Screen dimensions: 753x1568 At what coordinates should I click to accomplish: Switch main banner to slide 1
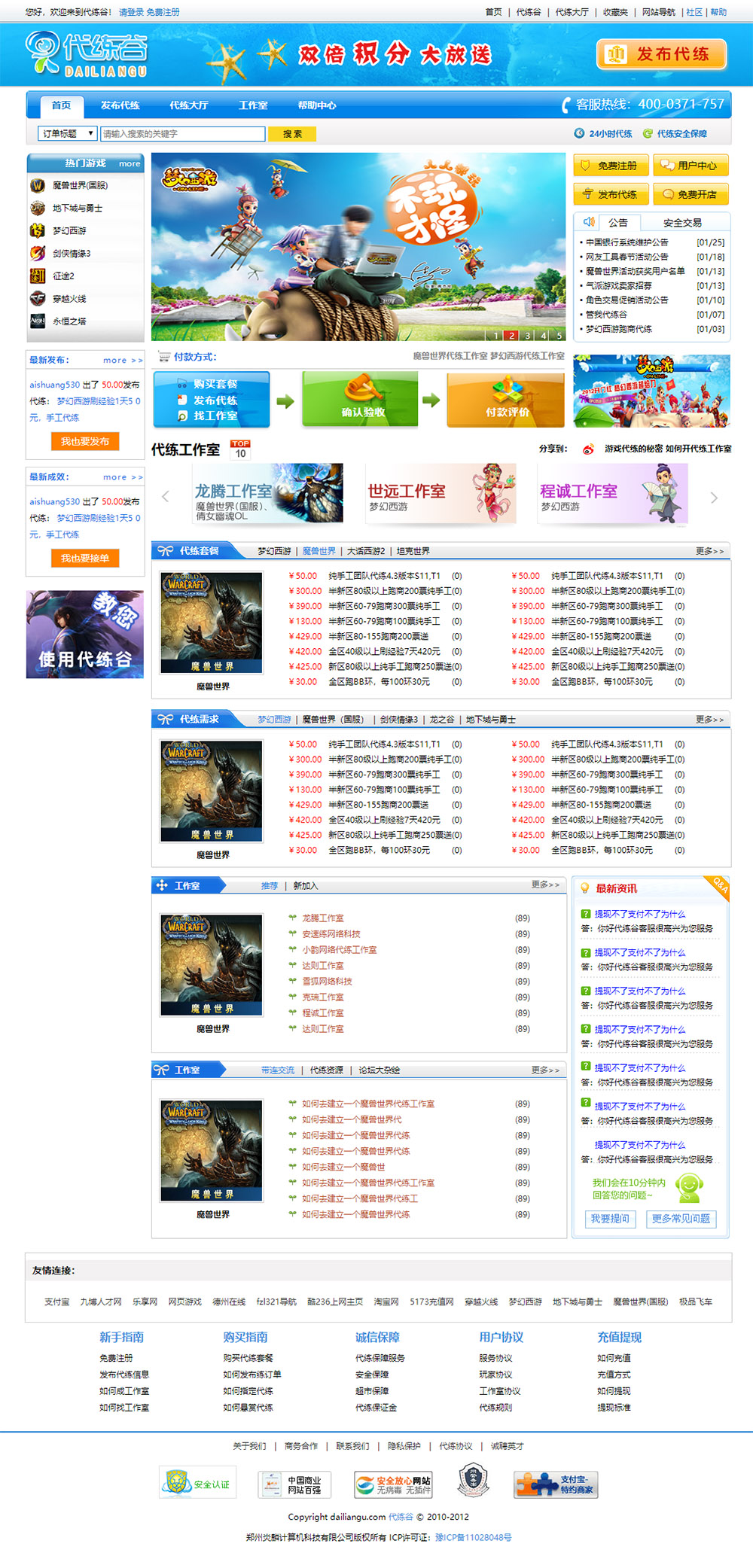pyautogui.click(x=495, y=335)
